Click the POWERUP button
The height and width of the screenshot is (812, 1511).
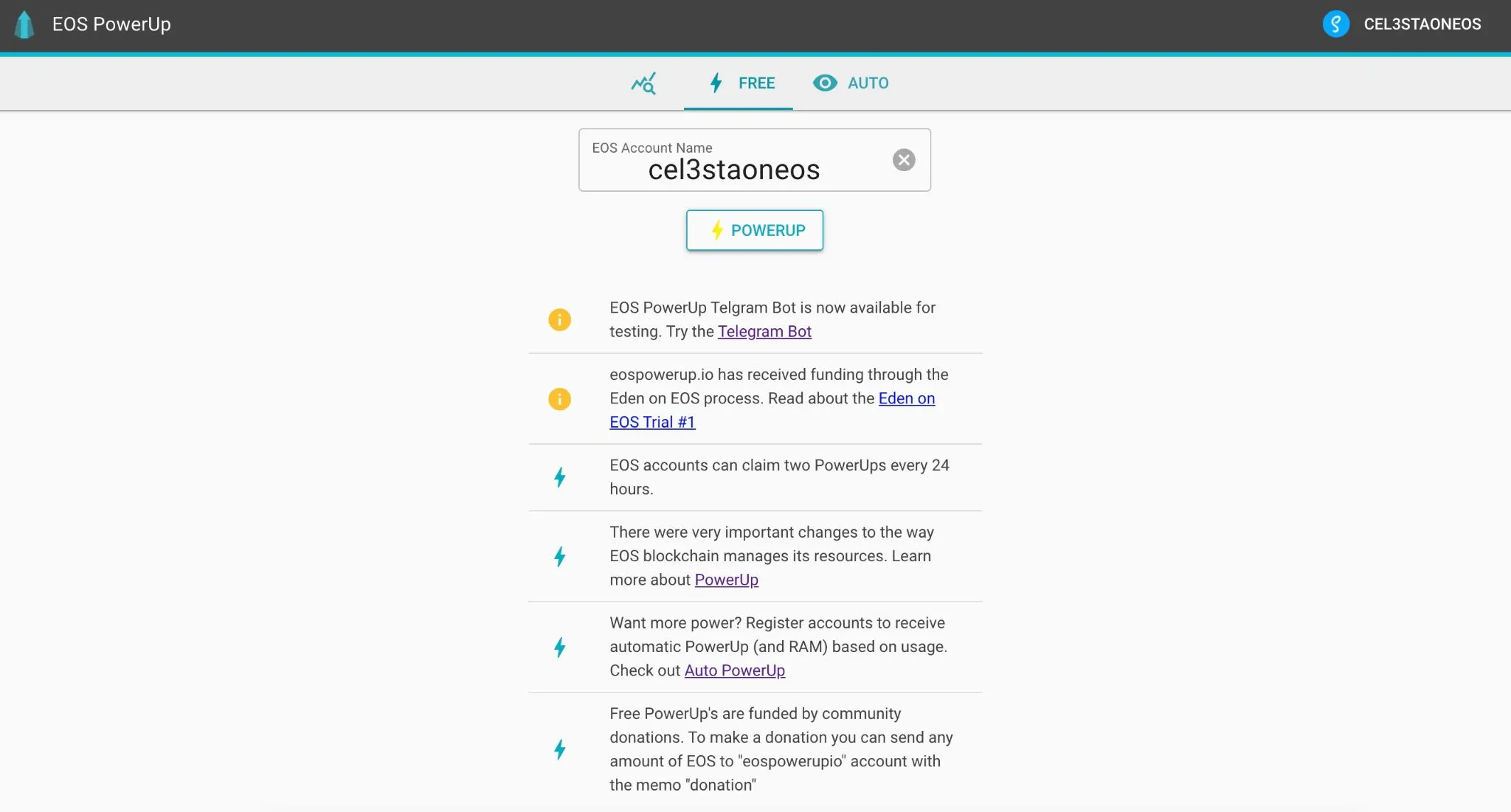tap(755, 230)
